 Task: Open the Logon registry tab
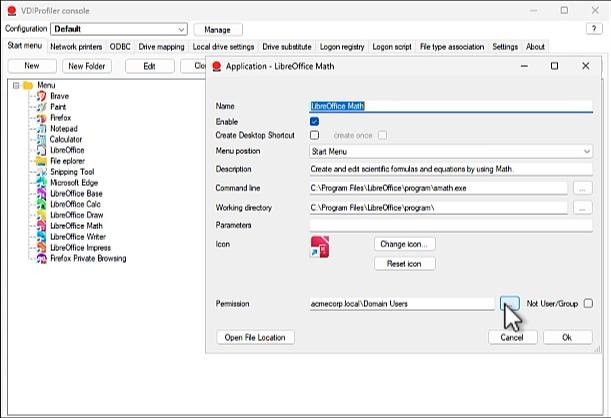point(342,47)
